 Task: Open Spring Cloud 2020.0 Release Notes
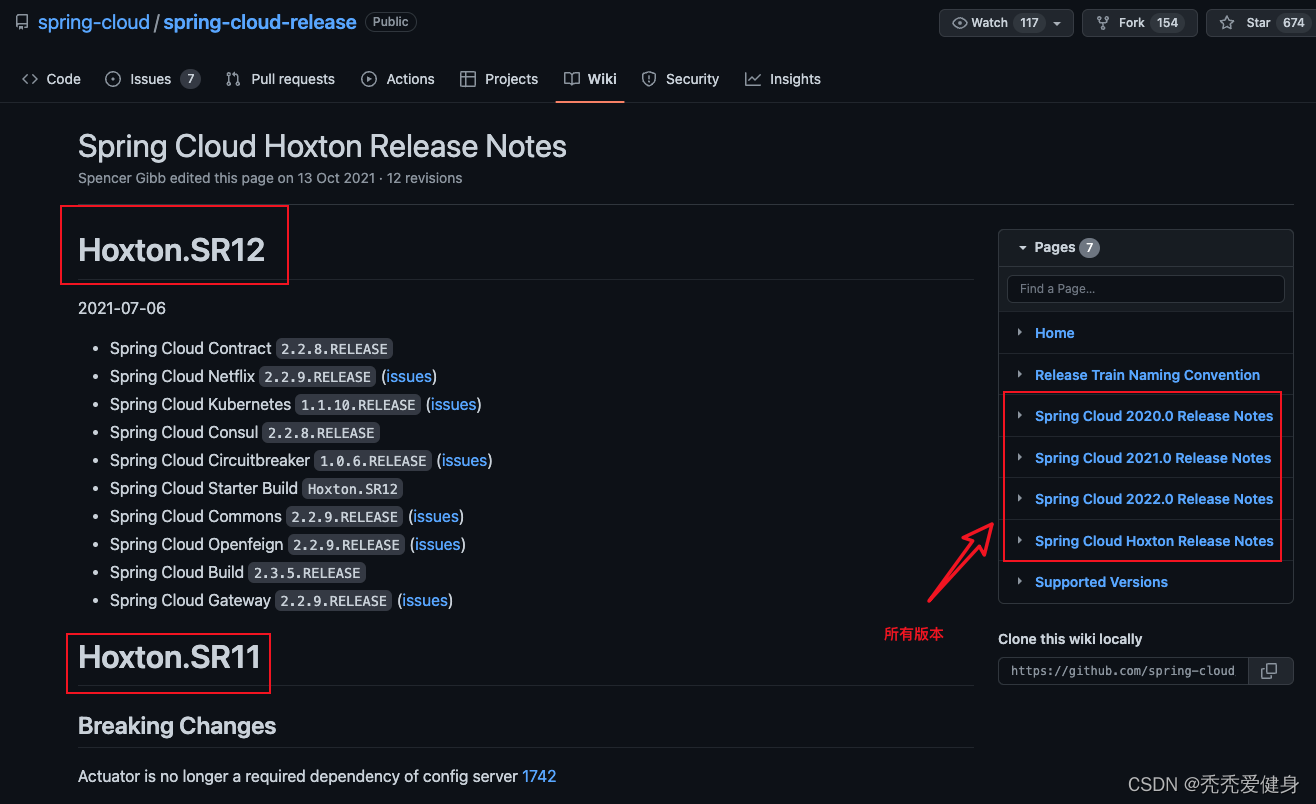coord(1154,416)
